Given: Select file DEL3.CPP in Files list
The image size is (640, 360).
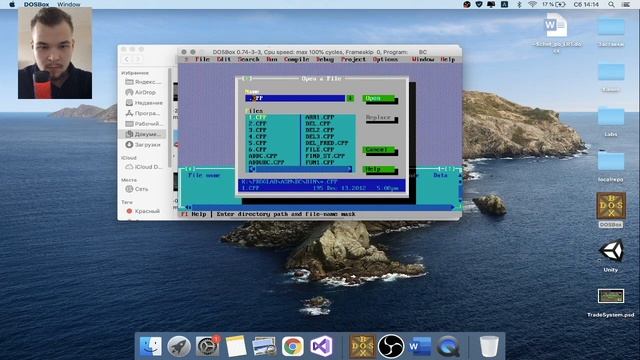Looking at the screenshot, I should click(x=320, y=137).
